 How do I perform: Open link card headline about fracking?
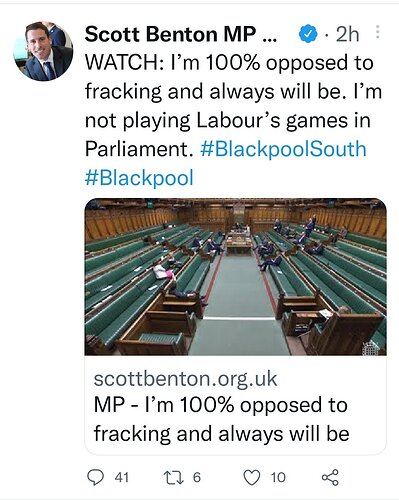click(x=221, y=419)
